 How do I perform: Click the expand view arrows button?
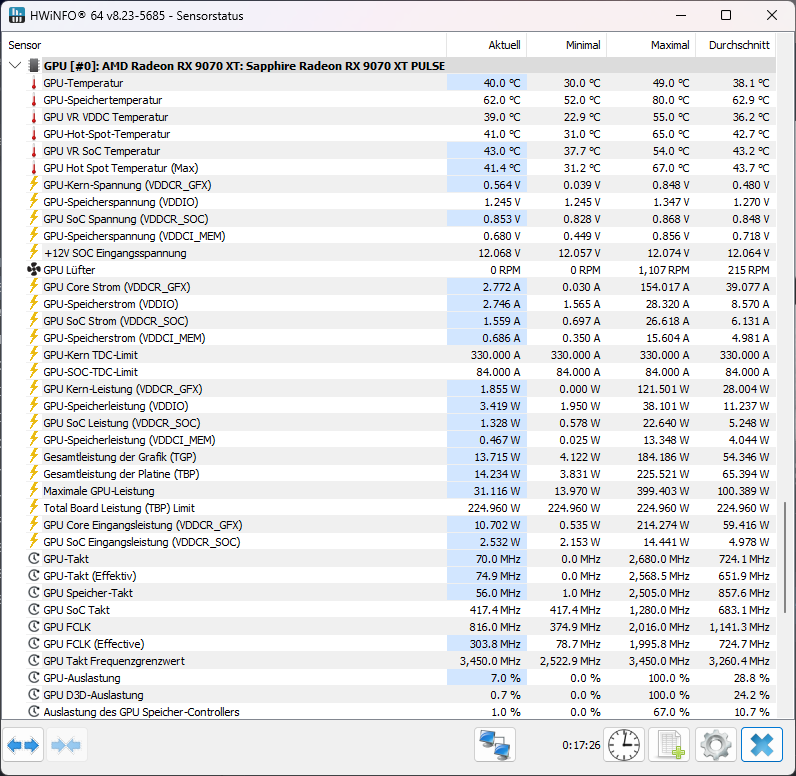click(x=23, y=745)
